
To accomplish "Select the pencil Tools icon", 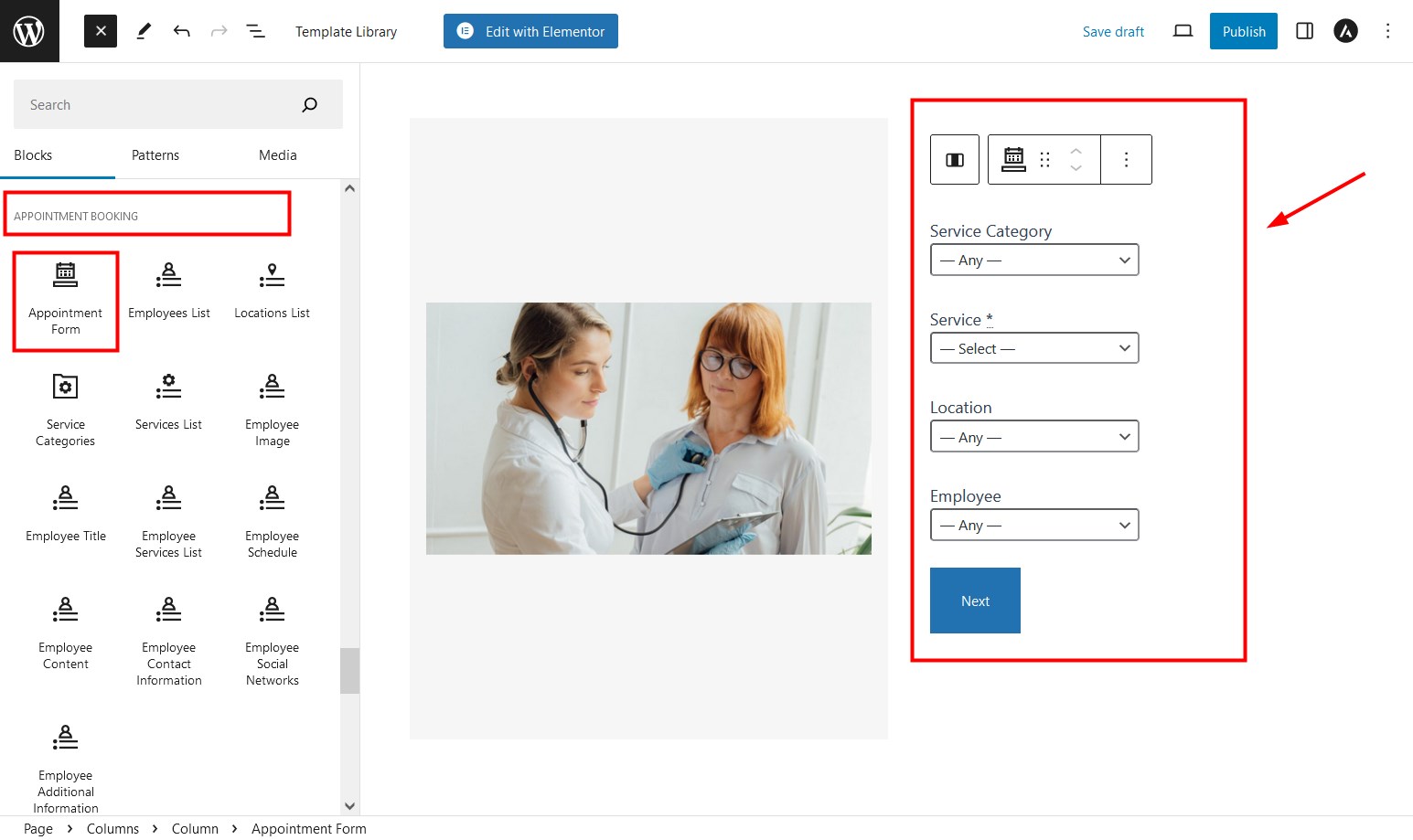I will (x=144, y=31).
